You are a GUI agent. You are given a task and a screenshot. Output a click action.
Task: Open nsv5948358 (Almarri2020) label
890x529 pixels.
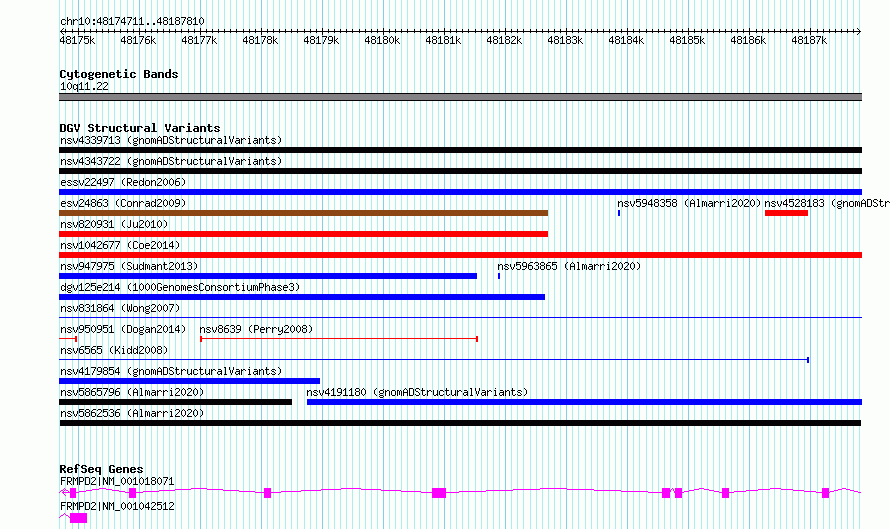689,204
